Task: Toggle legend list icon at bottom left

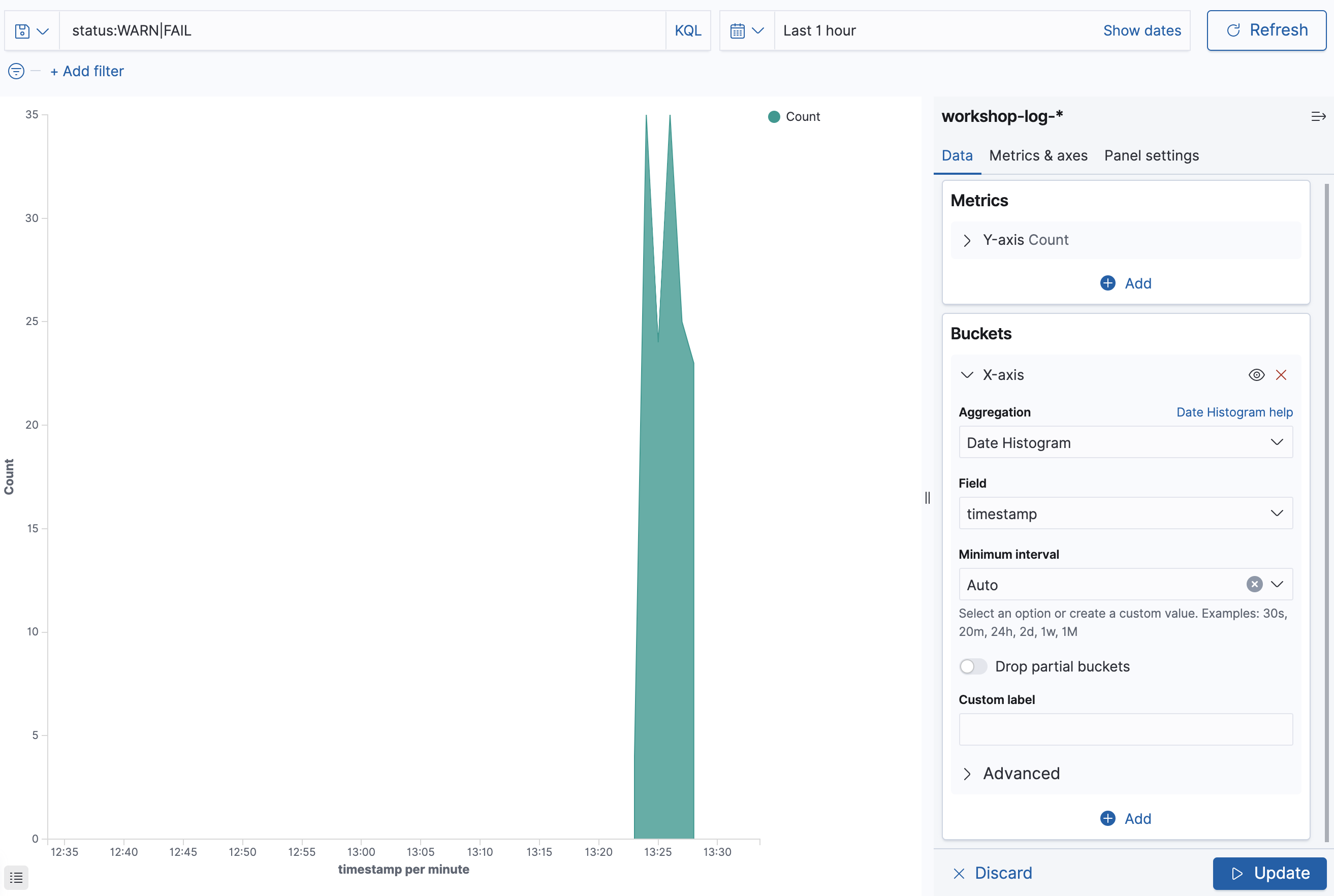Action: (16, 877)
